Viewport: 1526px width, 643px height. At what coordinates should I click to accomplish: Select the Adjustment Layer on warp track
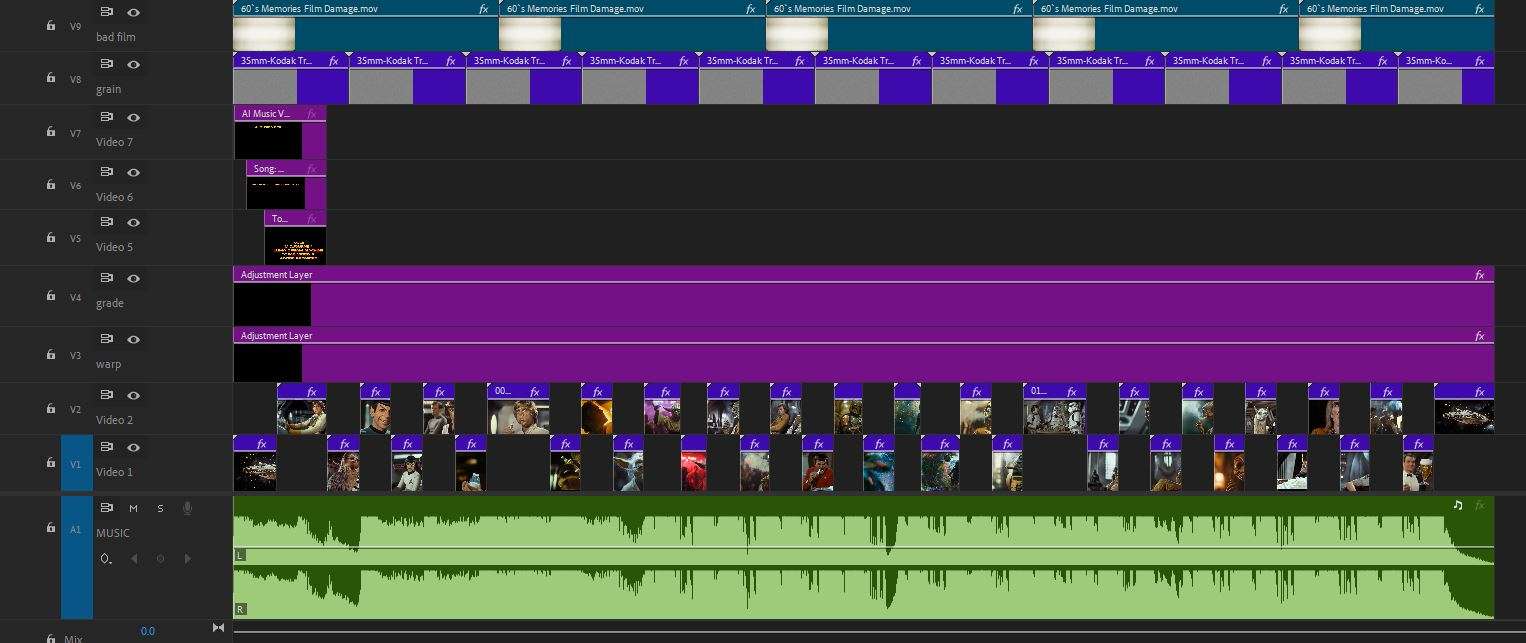863,355
